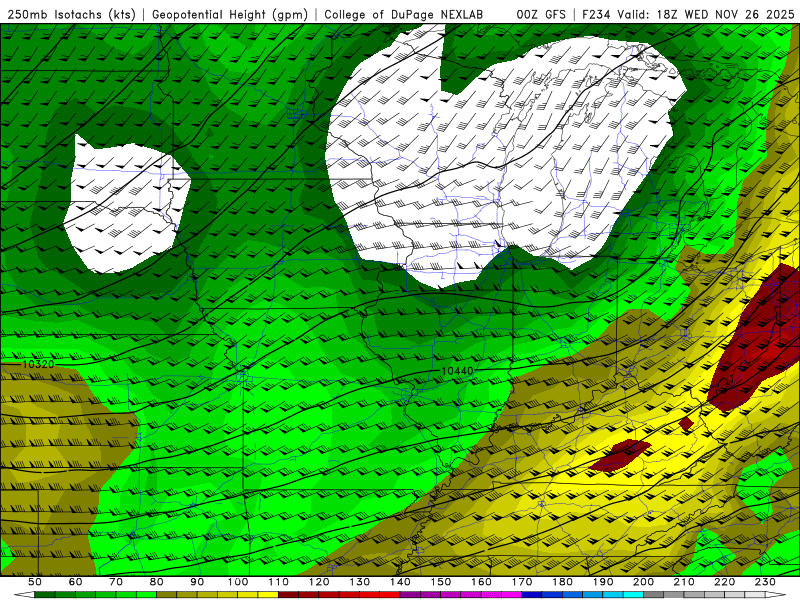
Task: Click the 10320 height contour label
Action: 38,364
